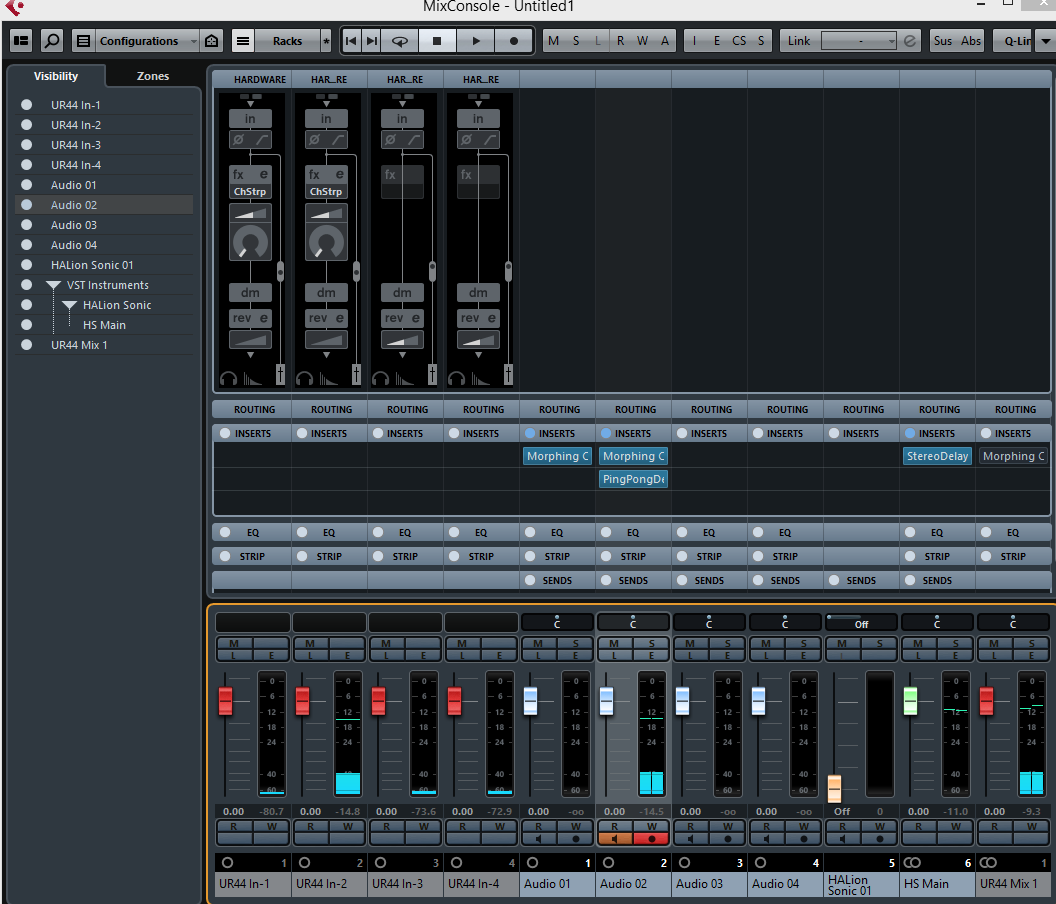Switch to the Zones tab
1056x904 pixels.
pyautogui.click(x=153, y=76)
